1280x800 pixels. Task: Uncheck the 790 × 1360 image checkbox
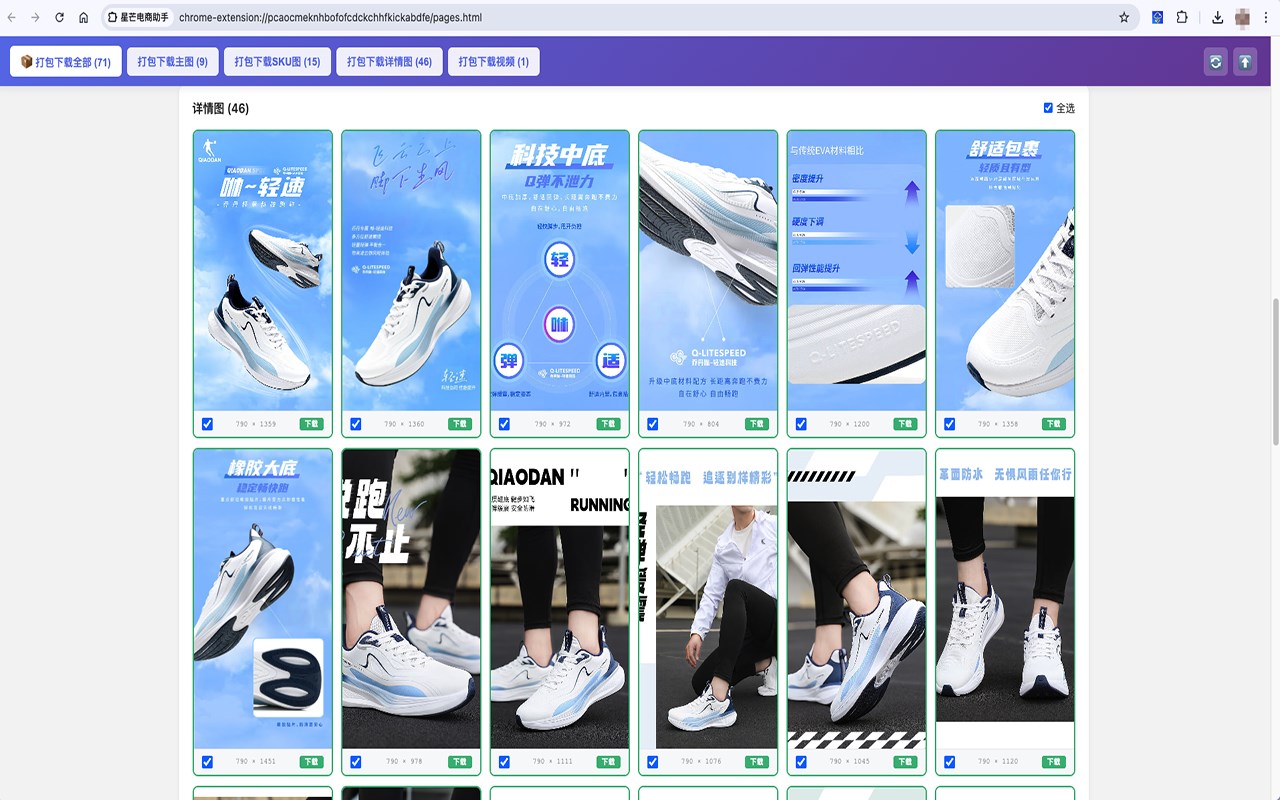click(355, 424)
